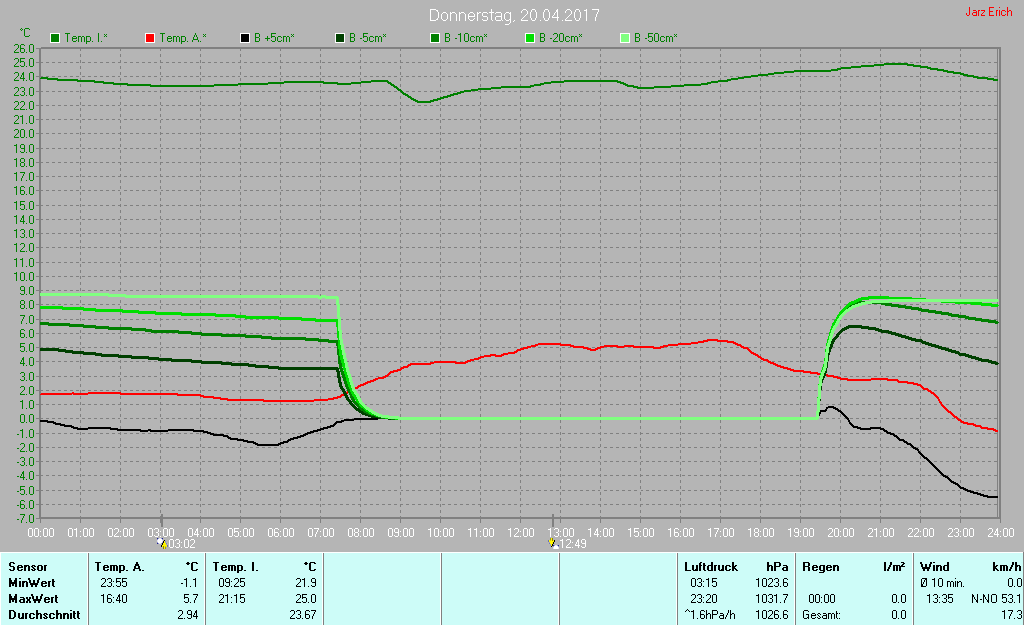Click the Regen column header
This screenshot has width=1024, height=625.
pyautogui.click(x=820, y=567)
